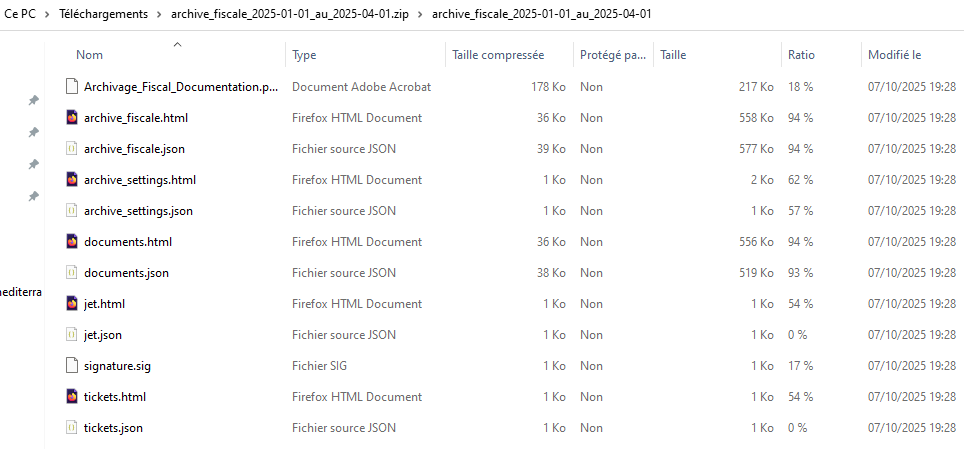This screenshot has width=964, height=449.
Task: Click the JSON icon beside tickets.json
Action: pyautogui.click(x=72, y=428)
